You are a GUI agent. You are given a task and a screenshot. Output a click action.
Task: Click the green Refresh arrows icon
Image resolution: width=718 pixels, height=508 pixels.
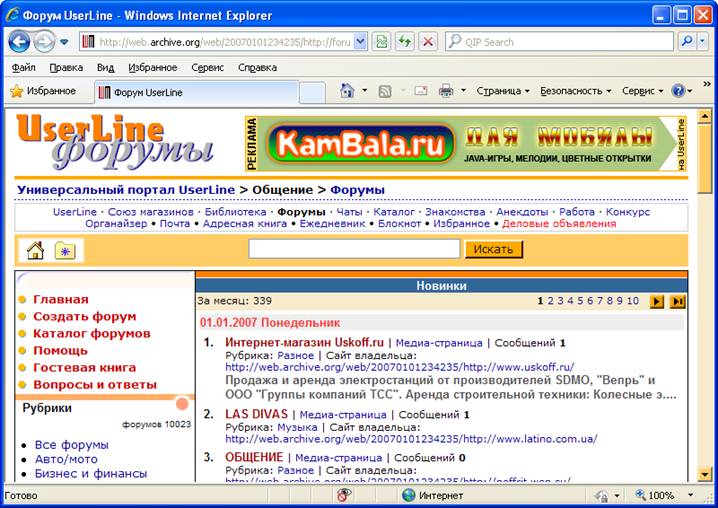pyautogui.click(x=404, y=42)
